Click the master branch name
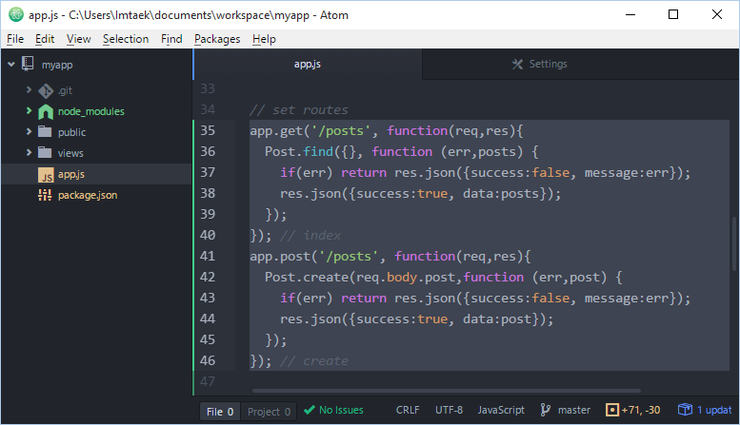This screenshot has width=740, height=425. [x=574, y=410]
